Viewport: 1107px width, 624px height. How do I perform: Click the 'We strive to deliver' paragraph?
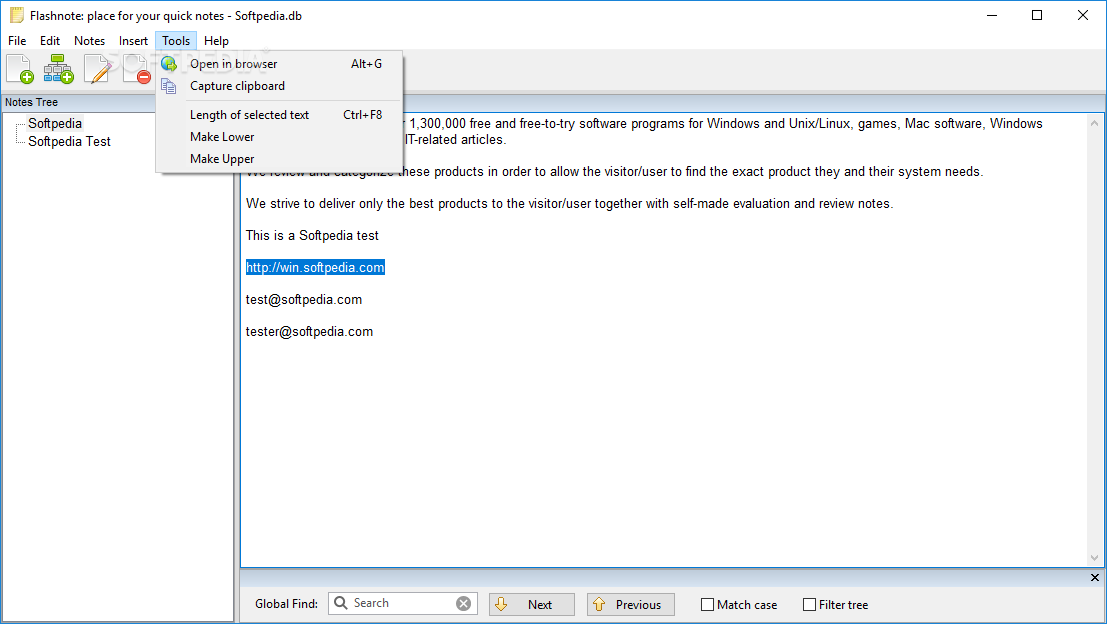pyautogui.click(x=569, y=204)
